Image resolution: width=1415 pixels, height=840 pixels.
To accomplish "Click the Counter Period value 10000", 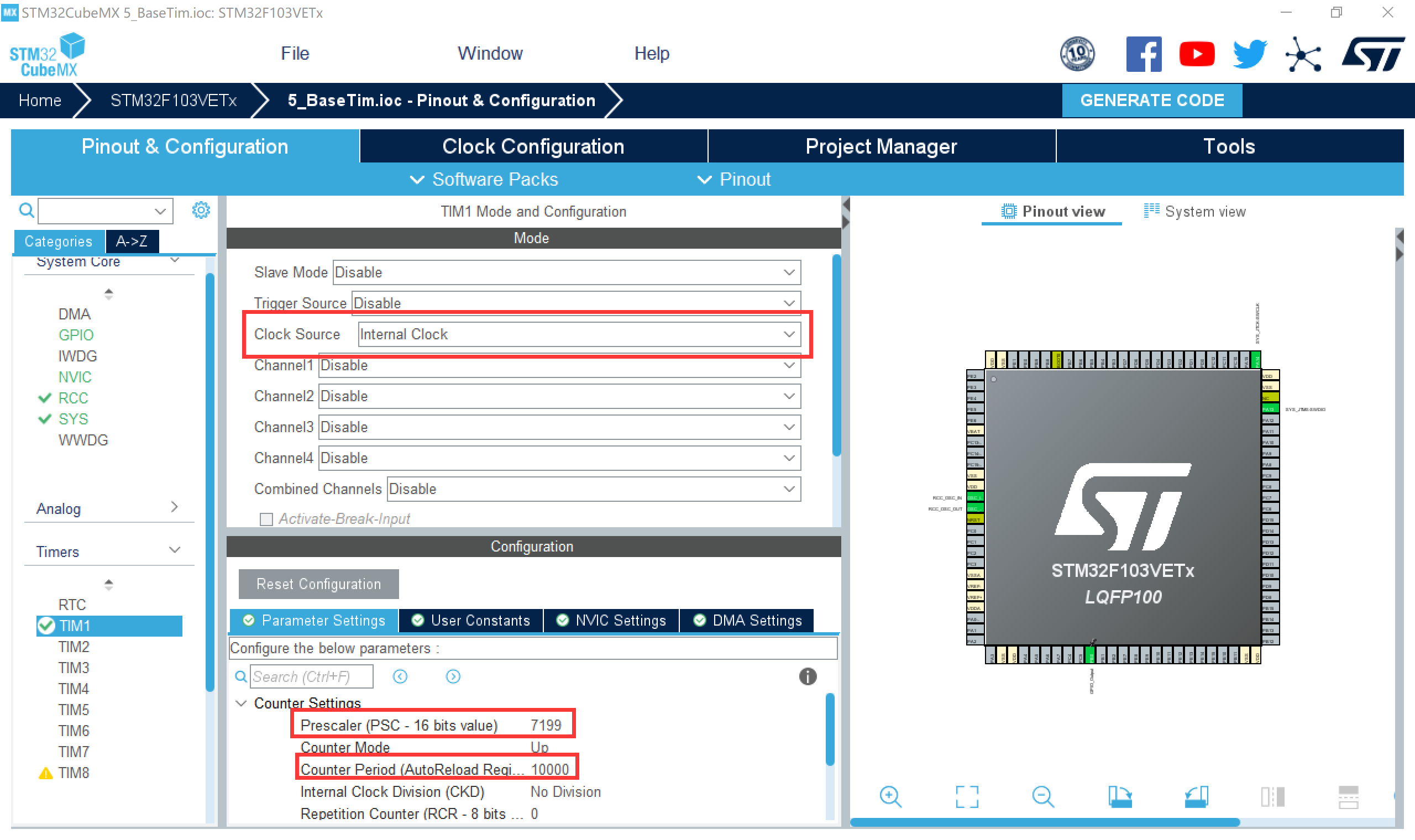I will [549, 770].
